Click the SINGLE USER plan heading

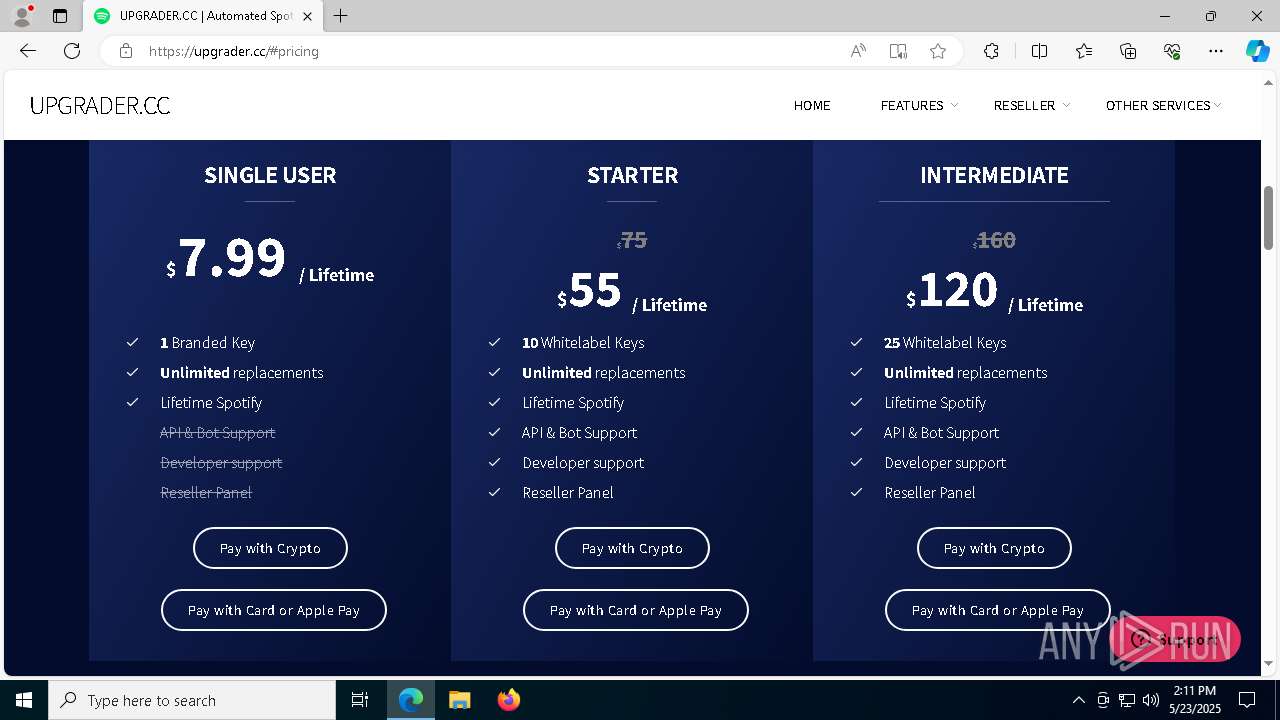(x=270, y=175)
